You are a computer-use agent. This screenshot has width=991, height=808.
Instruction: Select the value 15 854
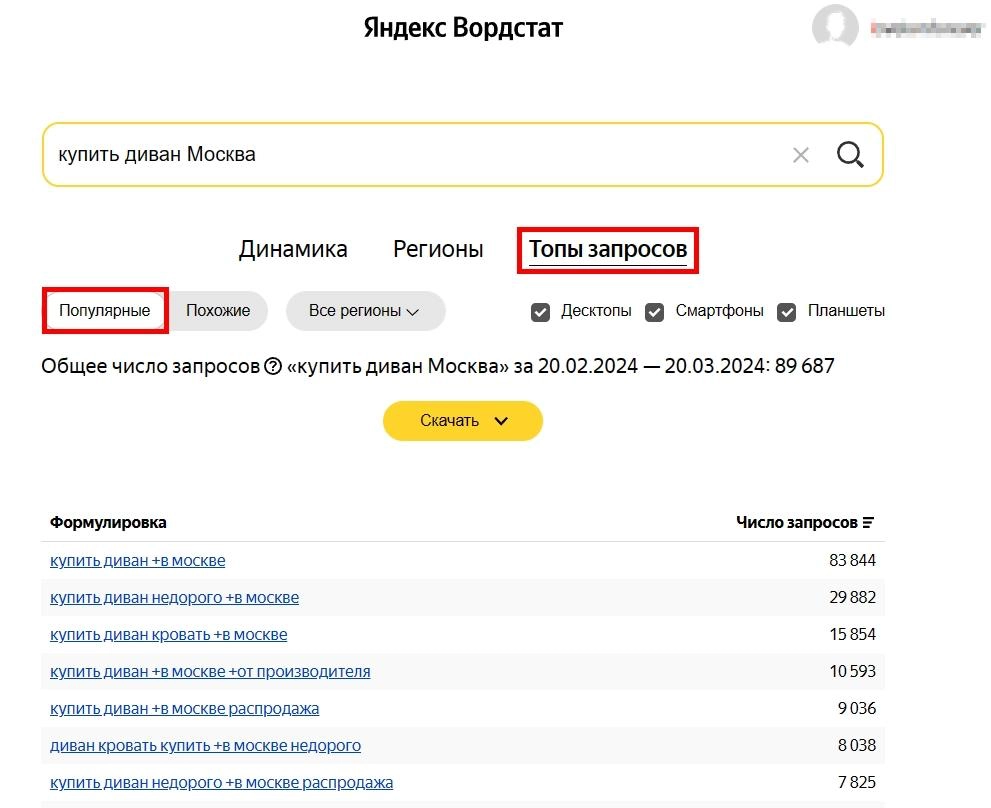[852, 635]
